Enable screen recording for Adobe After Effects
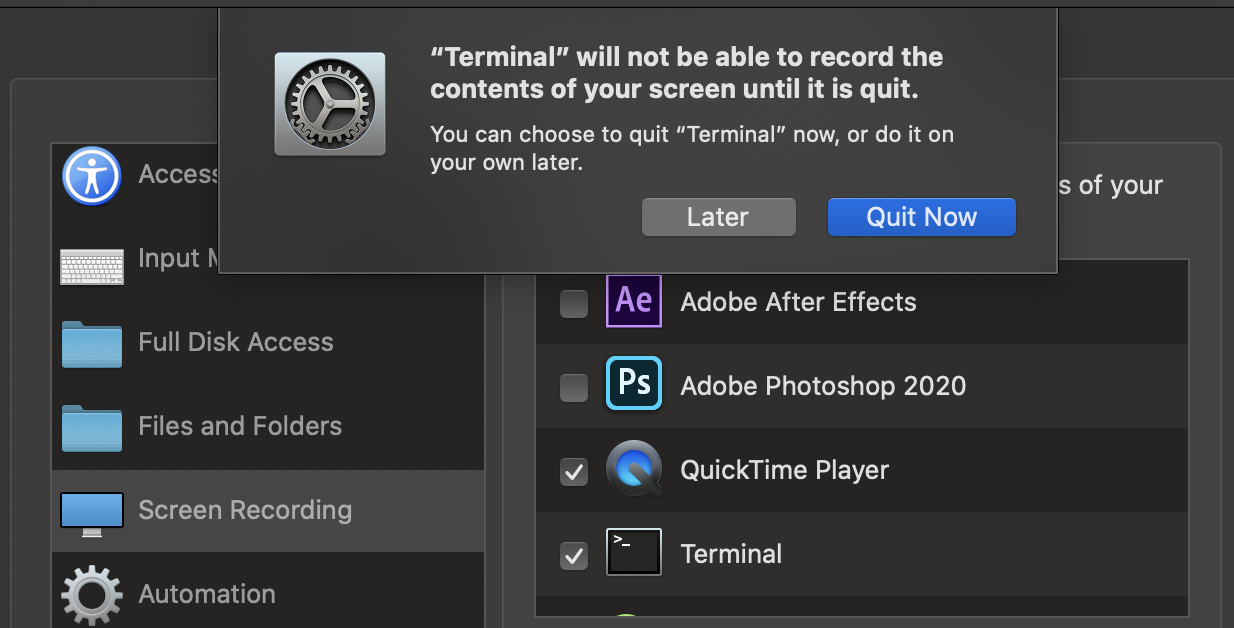The width and height of the screenshot is (1234, 628). click(x=574, y=303)
